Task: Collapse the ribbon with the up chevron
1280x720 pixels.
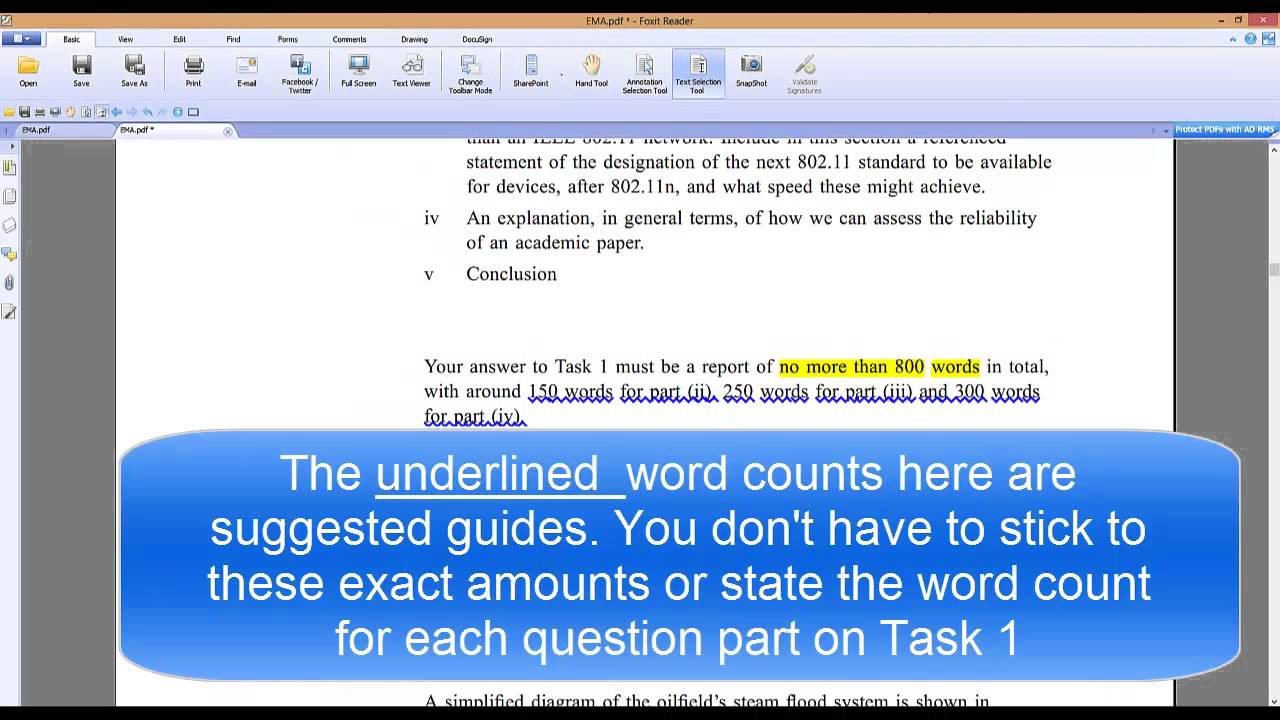Action: [1233, 39]
